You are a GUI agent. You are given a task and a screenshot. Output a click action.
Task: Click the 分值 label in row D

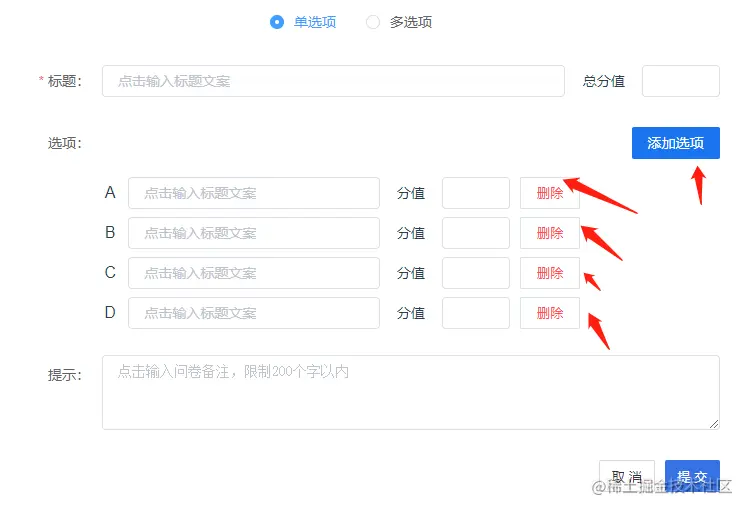(411, 313)
